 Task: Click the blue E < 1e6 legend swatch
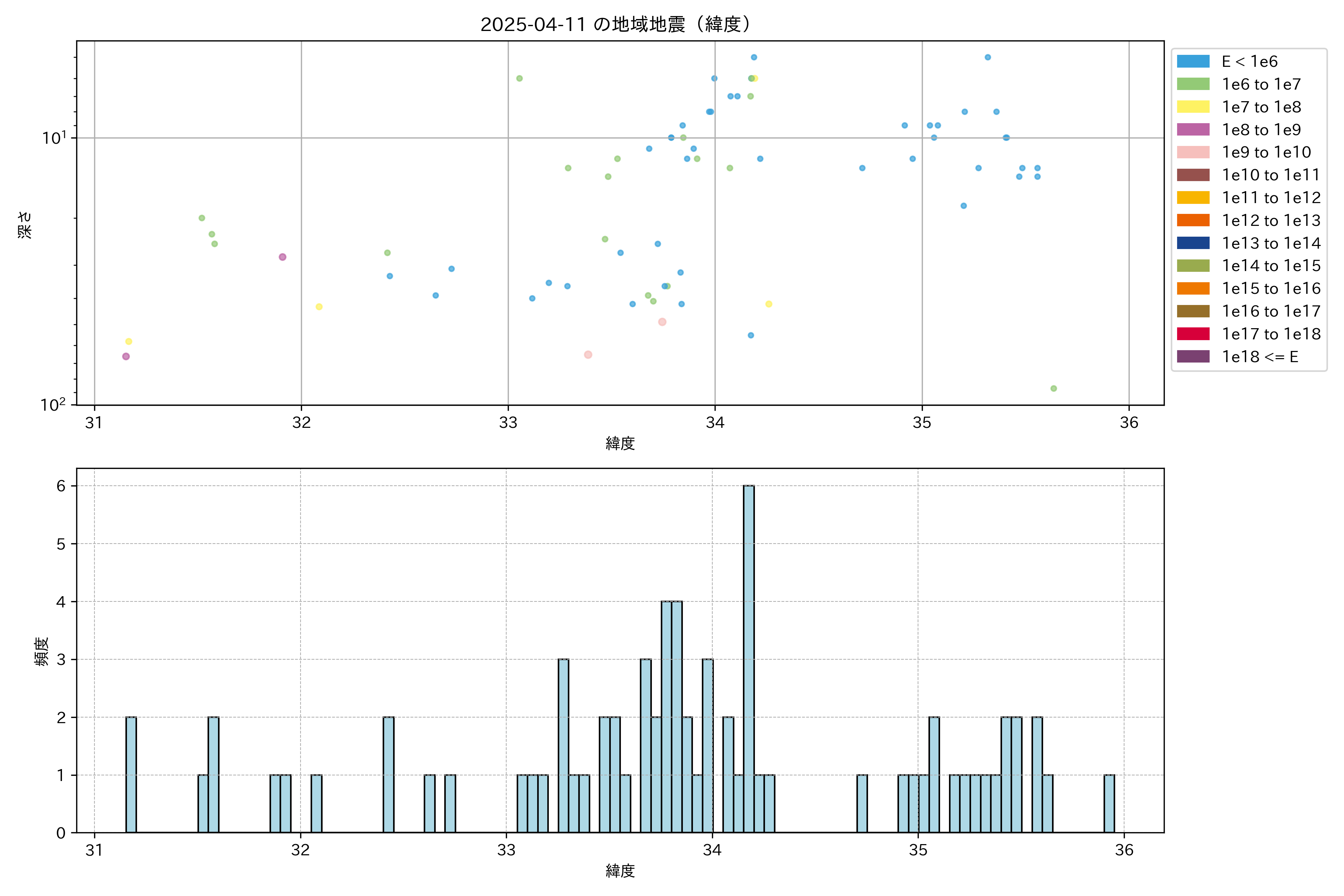pyautogui.click(x=1193, y=61)
